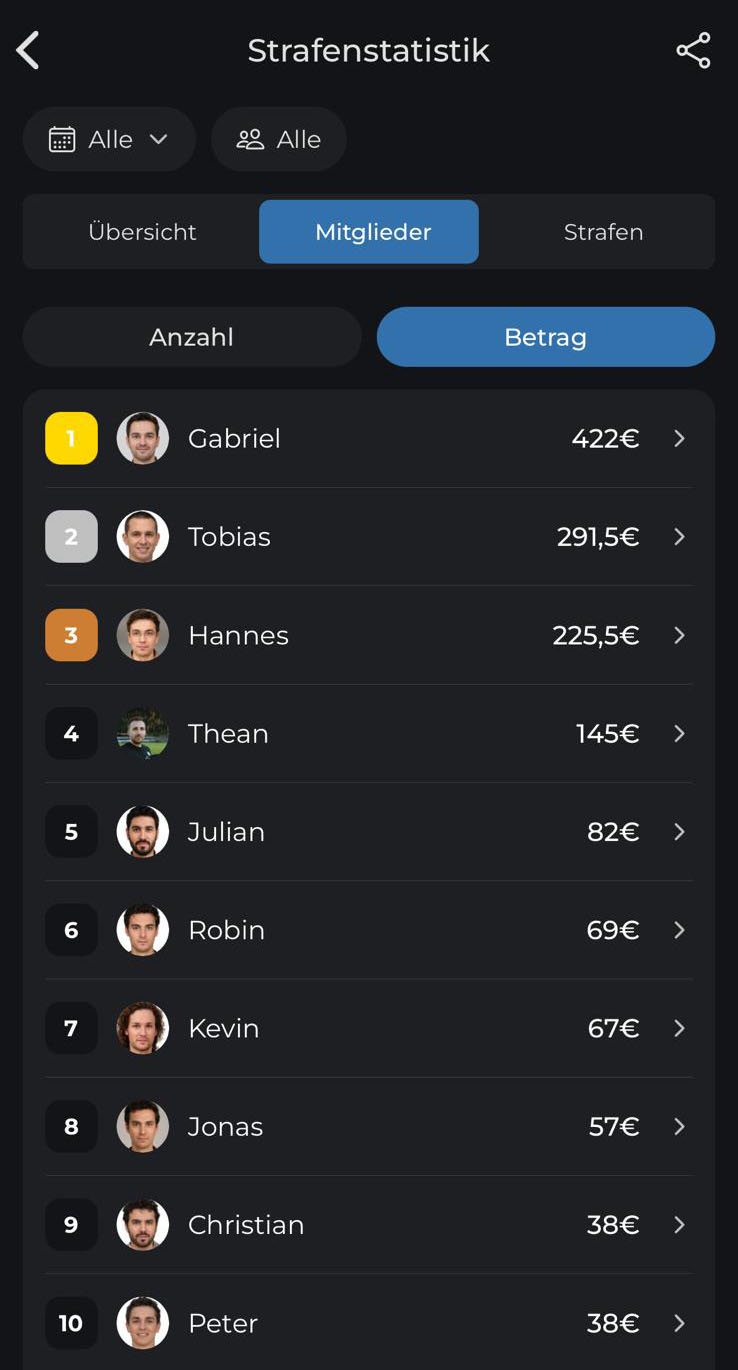Image resolution: width=738 pixels, height=1370 pixels.
Task: Expand Peter's row arrow
Action: [x=679, y=1323]
